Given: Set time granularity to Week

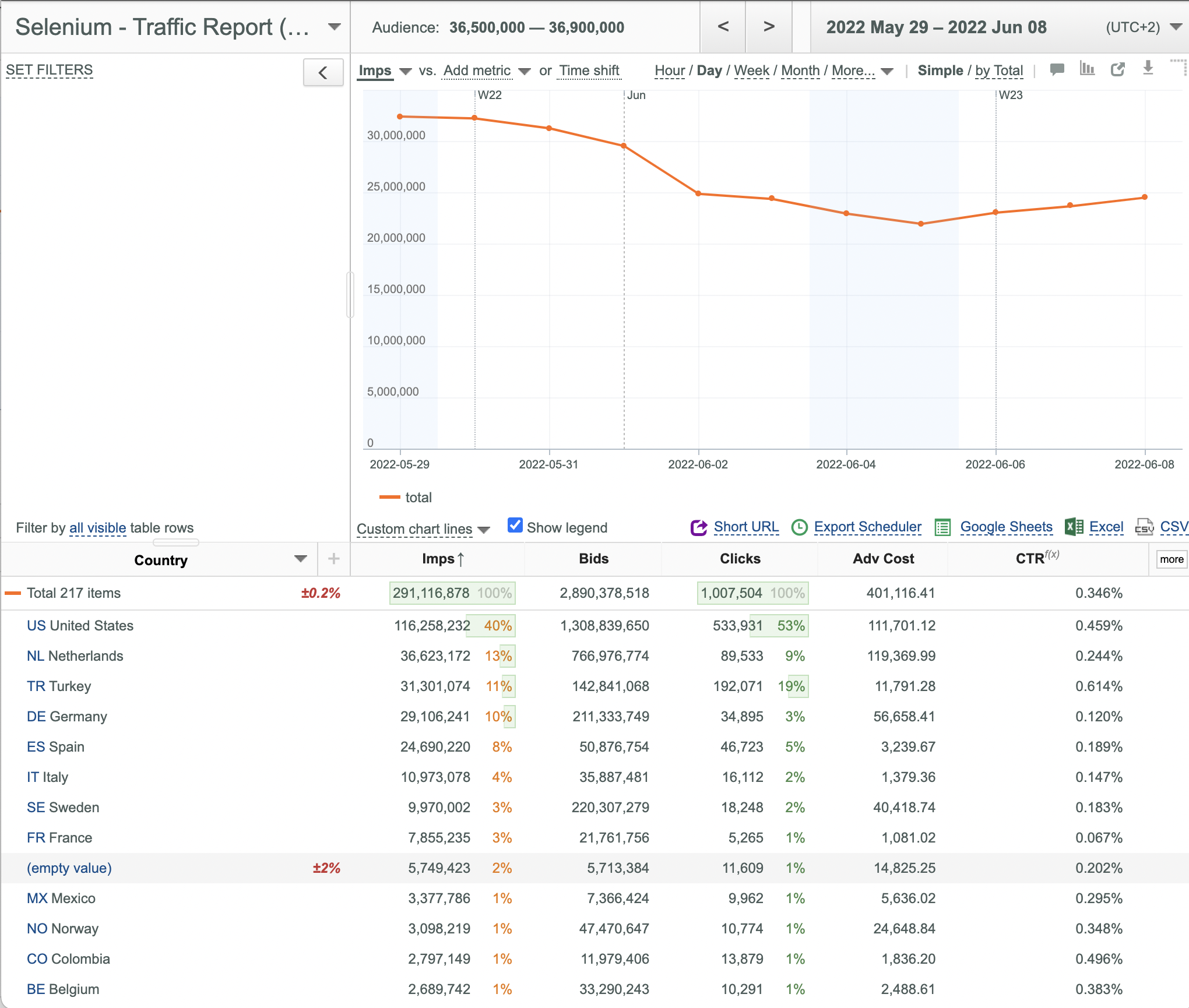Looking at the screenshot, I should coord(751,71).
